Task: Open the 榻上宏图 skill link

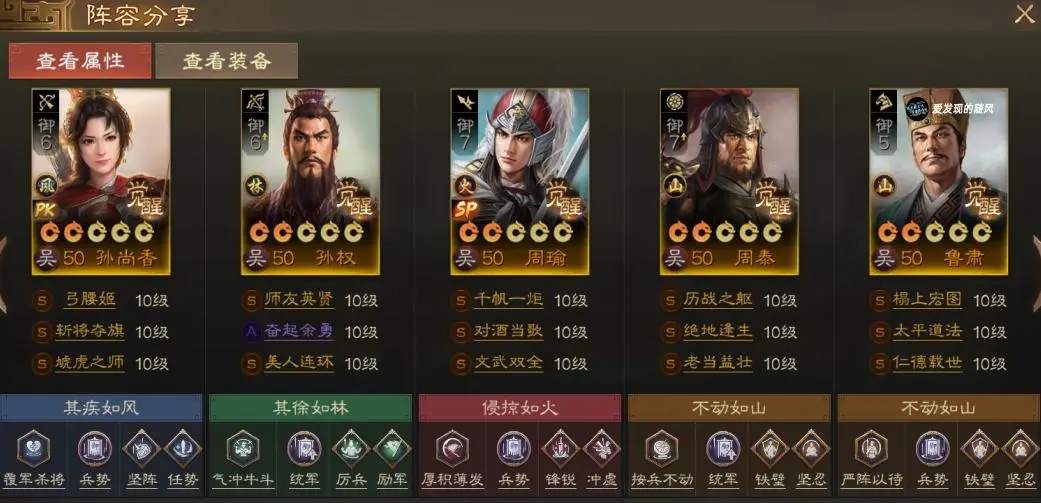Action: pos(927,300)
